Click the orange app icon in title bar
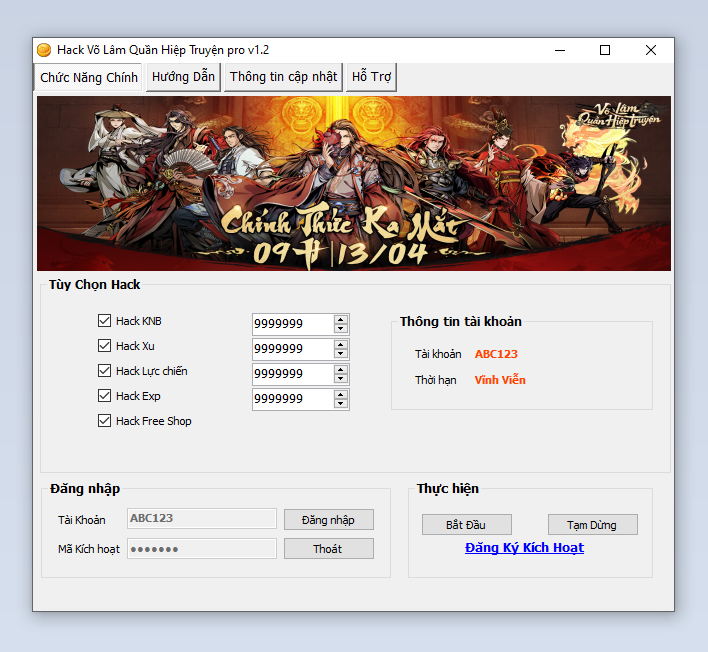708x652 pixels. tap(44, 50)
